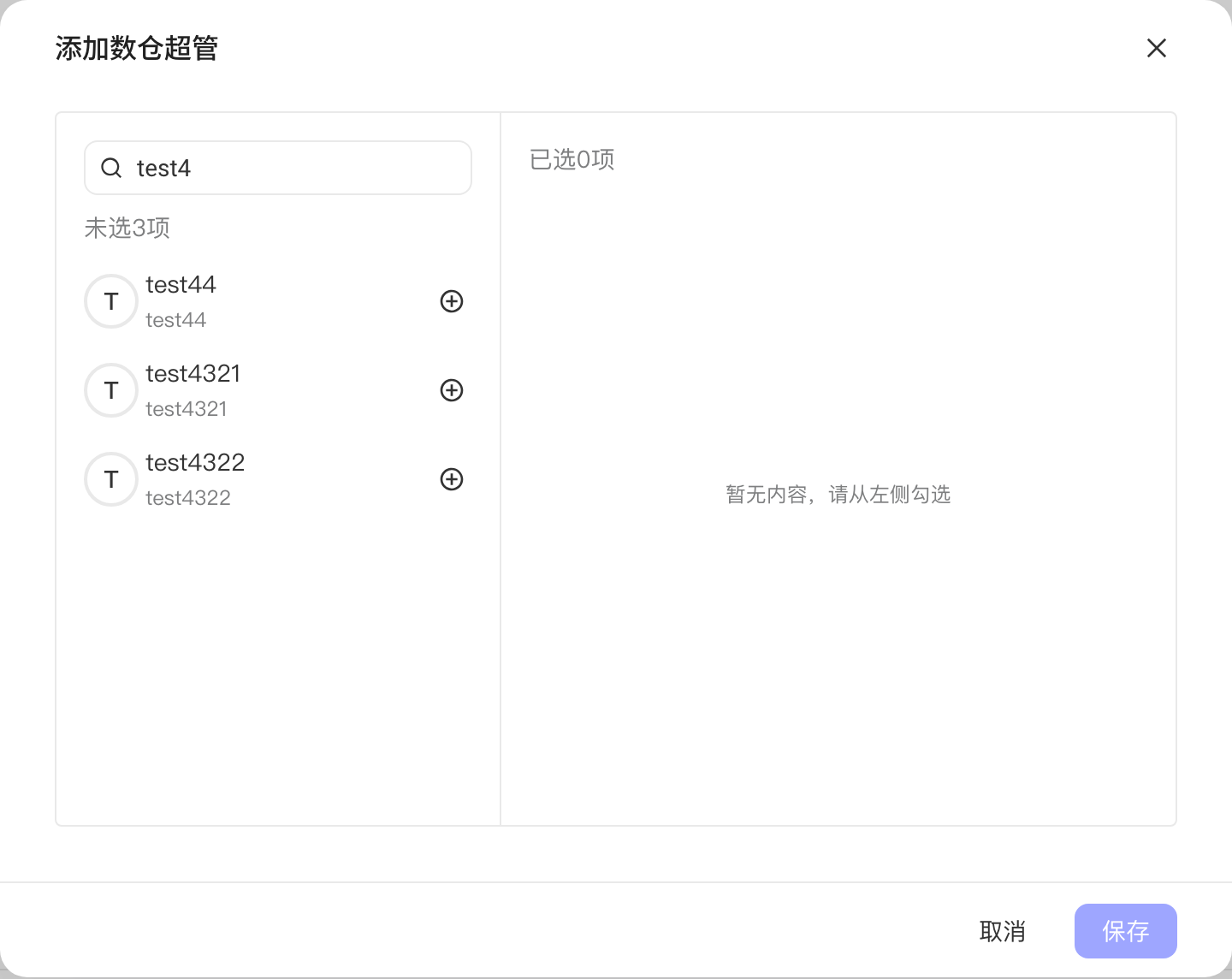Viewport: 1232px width, 979px height.
Task: Click the 保存 button
Action: pyautogui.click(x=1126, y=931)
